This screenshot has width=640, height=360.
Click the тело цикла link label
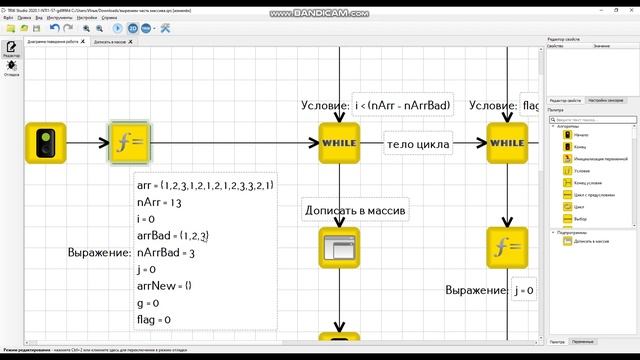pyautogui.click(x=418, y=144)
